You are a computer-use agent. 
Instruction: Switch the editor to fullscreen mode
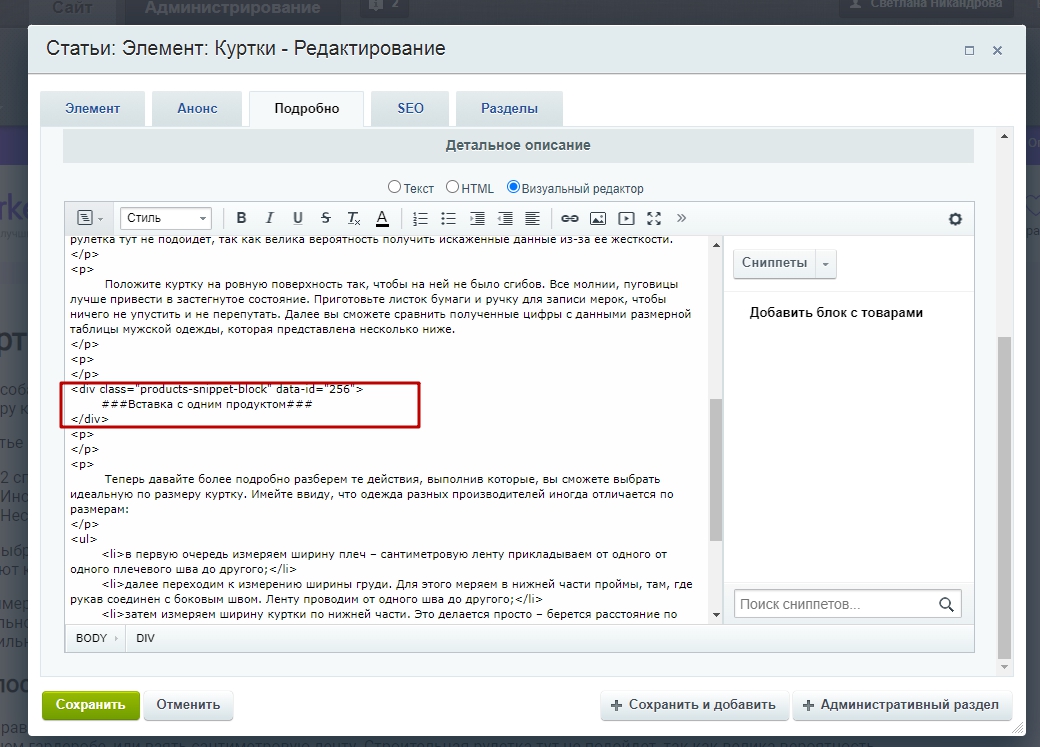[x=654, y=218]
